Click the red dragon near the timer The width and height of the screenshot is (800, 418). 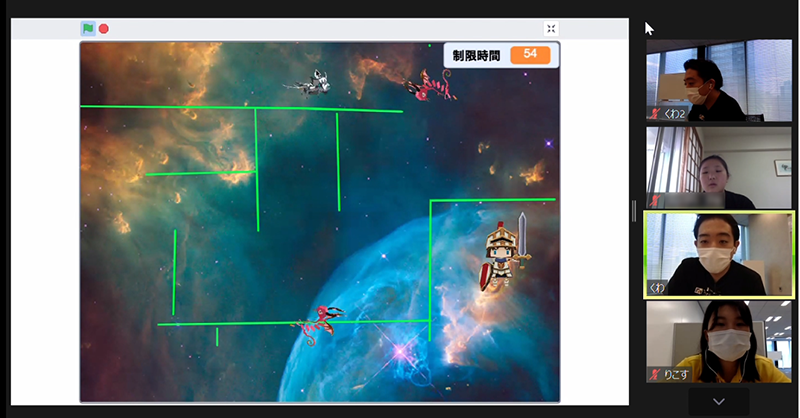[x=429, y=86]
